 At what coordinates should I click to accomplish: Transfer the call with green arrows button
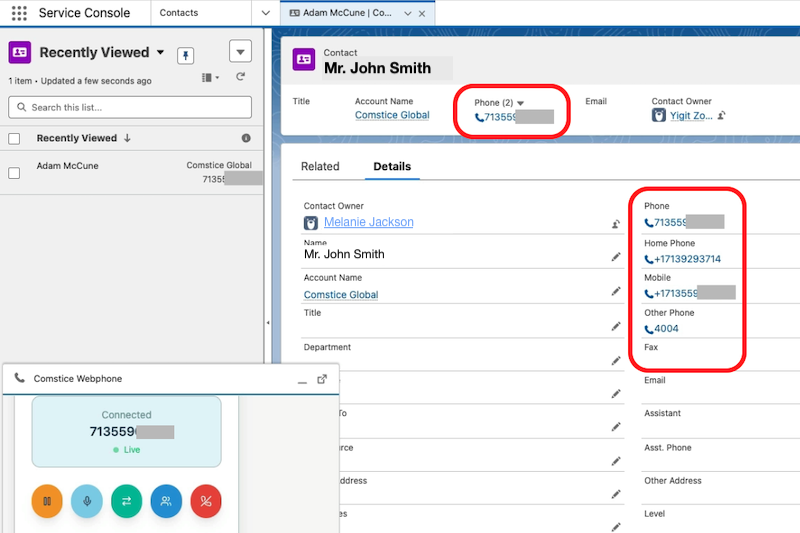click(127, 501)
